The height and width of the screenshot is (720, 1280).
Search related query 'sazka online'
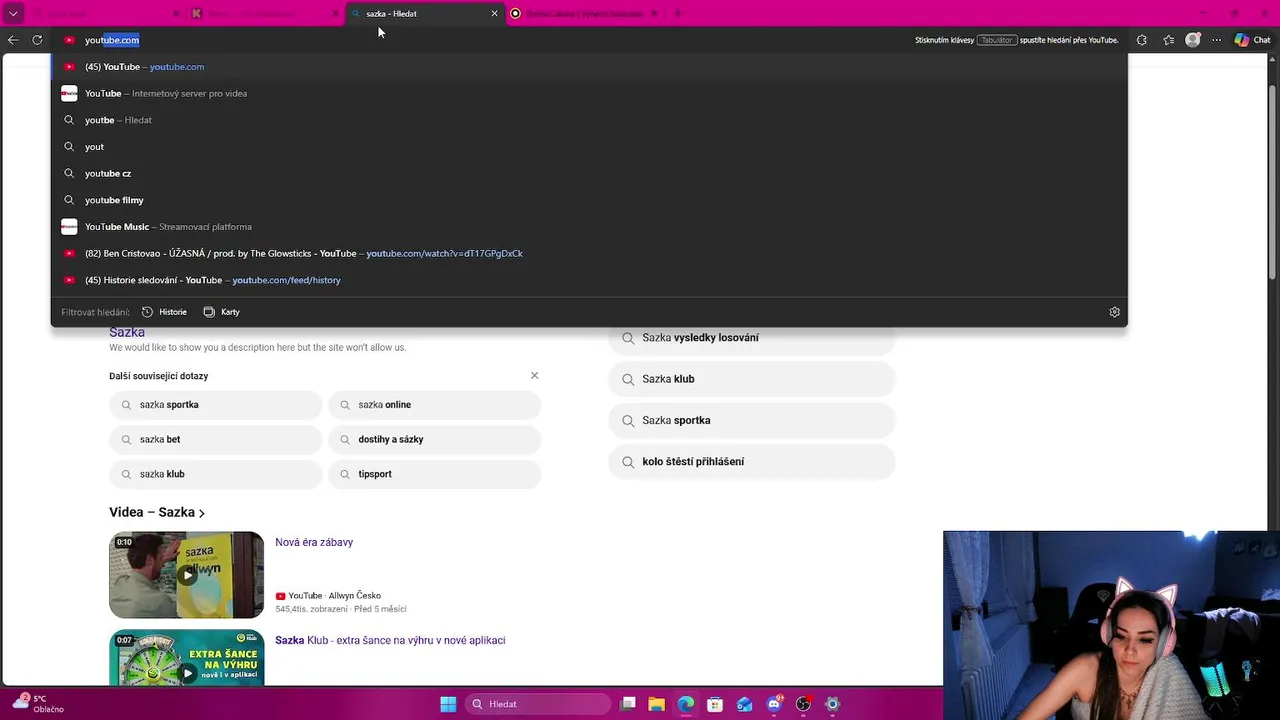(434, 405)
